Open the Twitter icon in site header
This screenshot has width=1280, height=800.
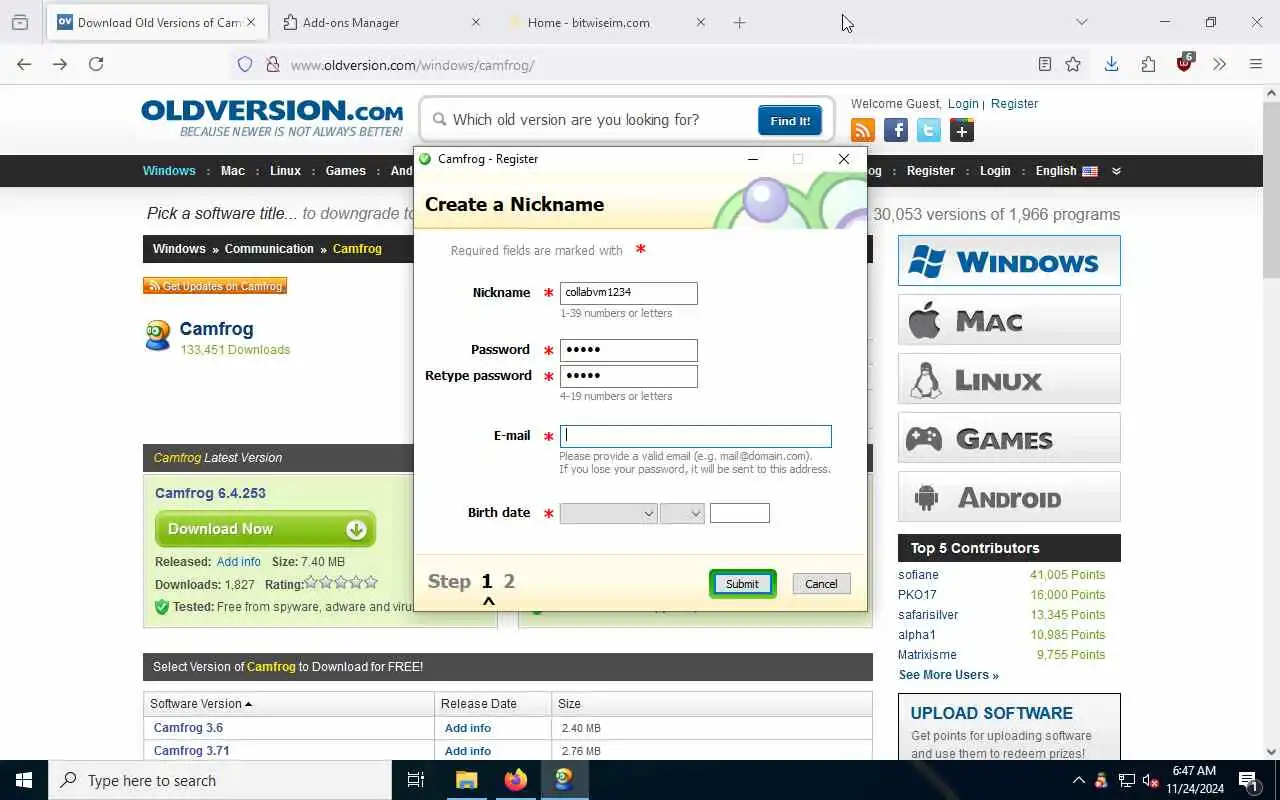[x=929, y=130]
